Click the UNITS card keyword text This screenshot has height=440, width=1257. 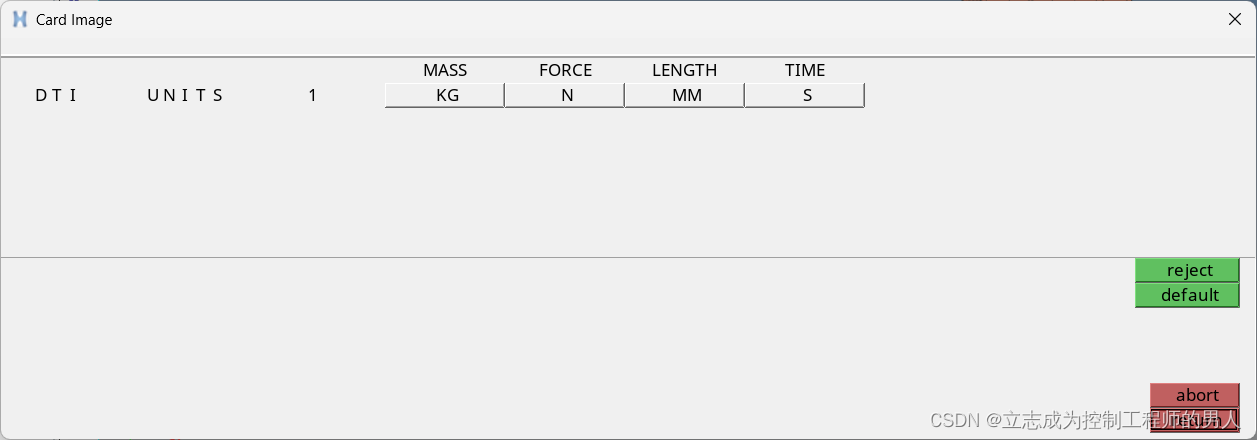pyautogui.click(x=185, y=95)
